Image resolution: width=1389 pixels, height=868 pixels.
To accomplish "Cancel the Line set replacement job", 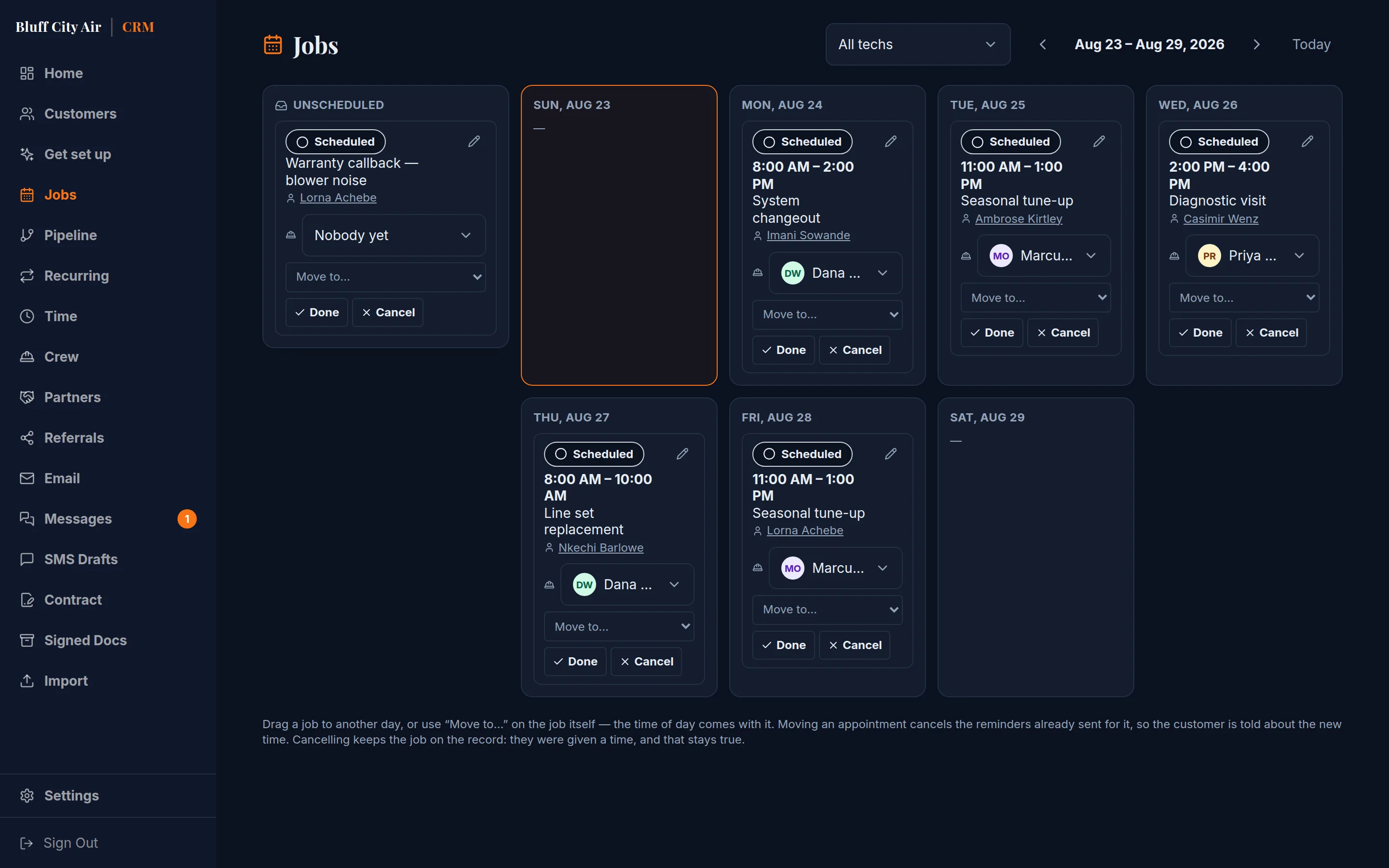I will 646,662.
